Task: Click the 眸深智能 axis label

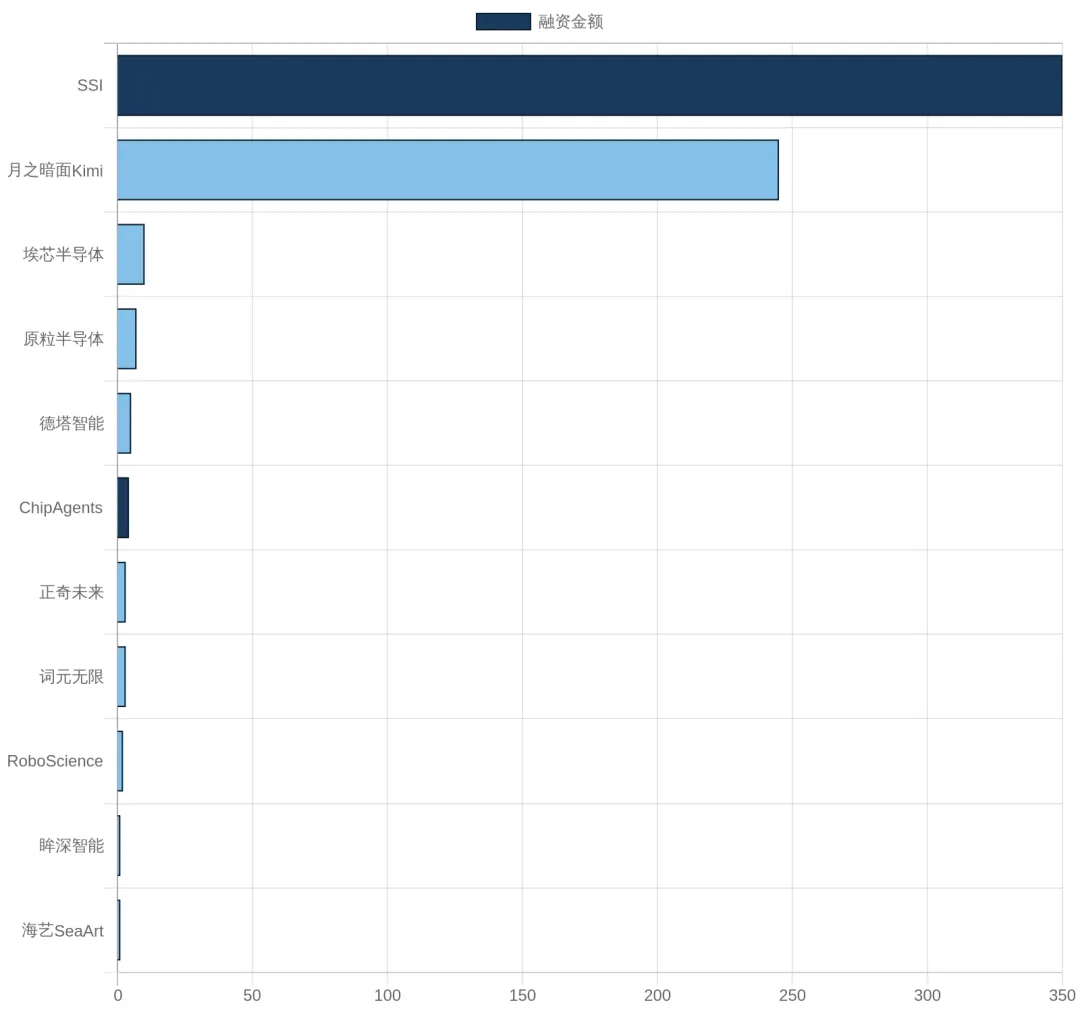Action: (72, 846)
